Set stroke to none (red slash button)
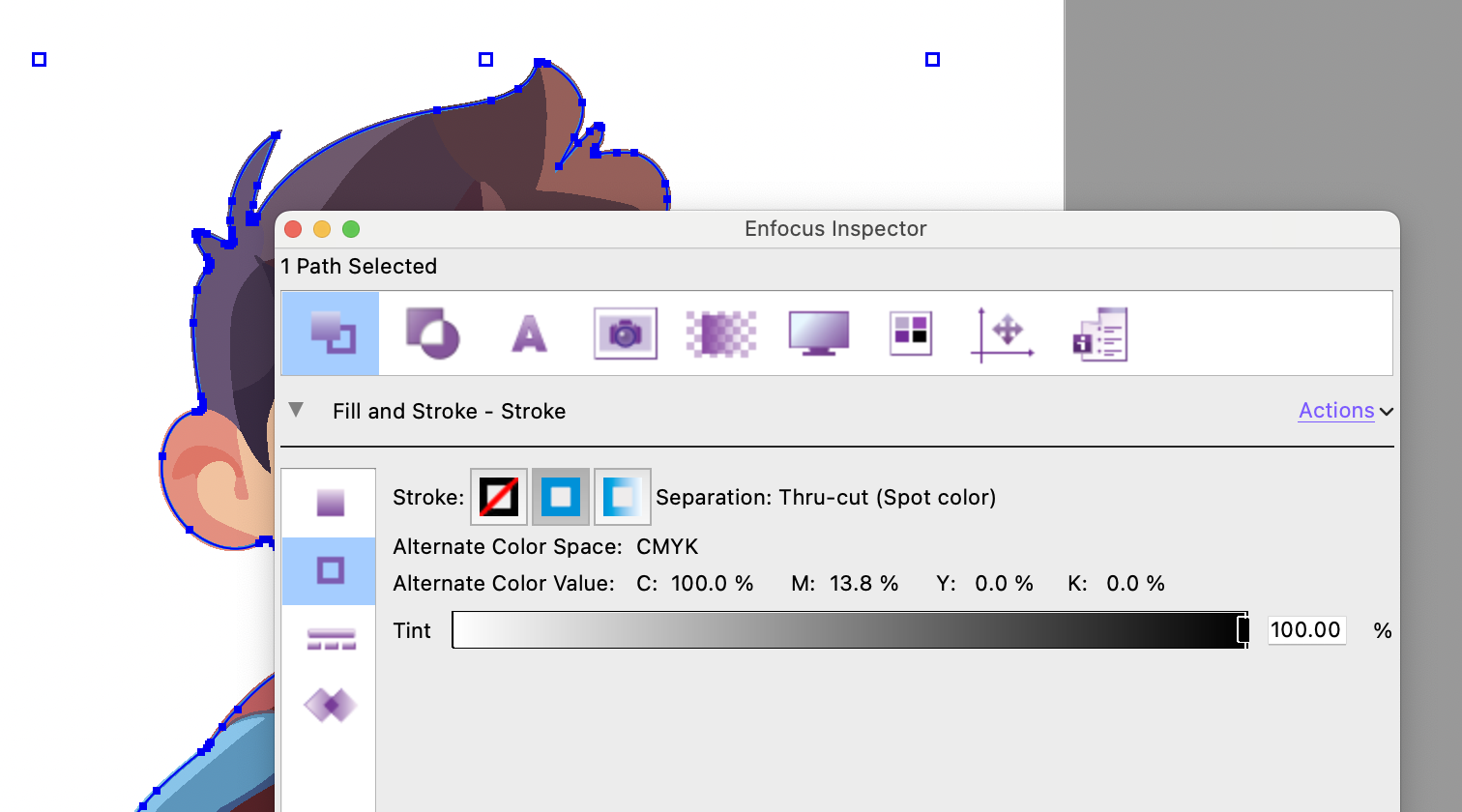Image resolution: width=1462 pixels, height=812 pixels. (499, 497)
